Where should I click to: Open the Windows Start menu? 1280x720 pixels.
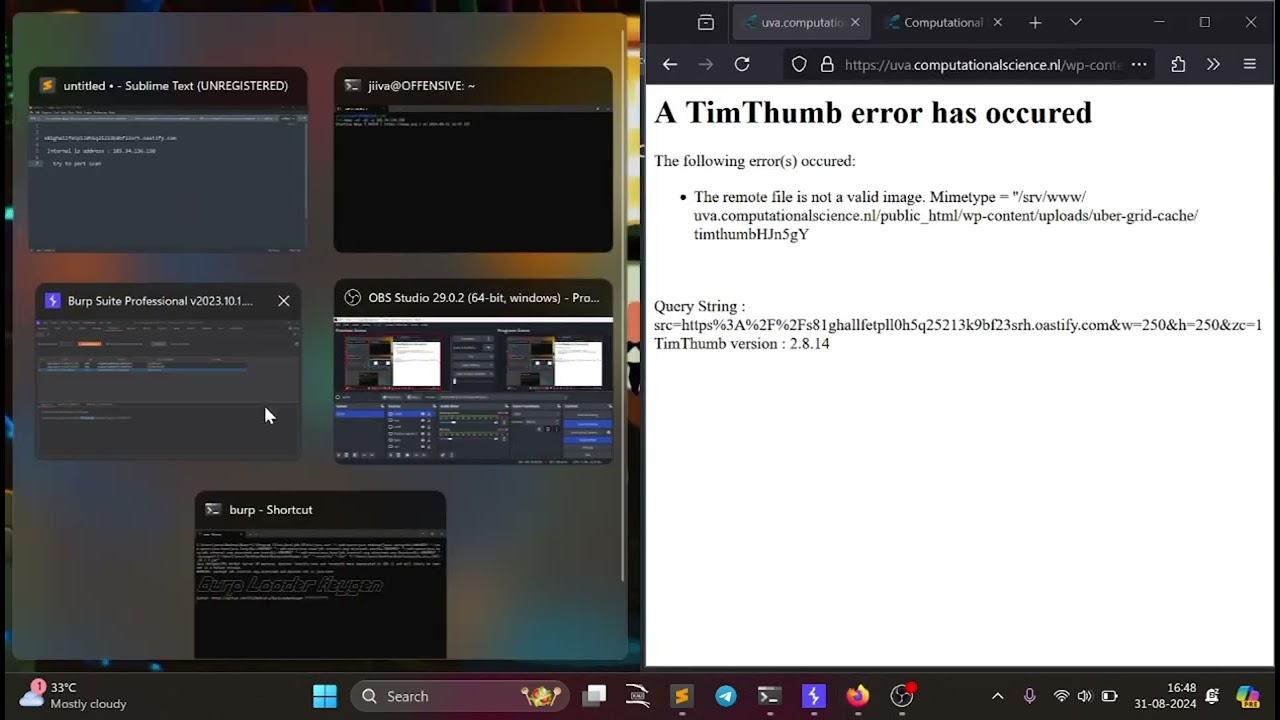coord(325,696)
